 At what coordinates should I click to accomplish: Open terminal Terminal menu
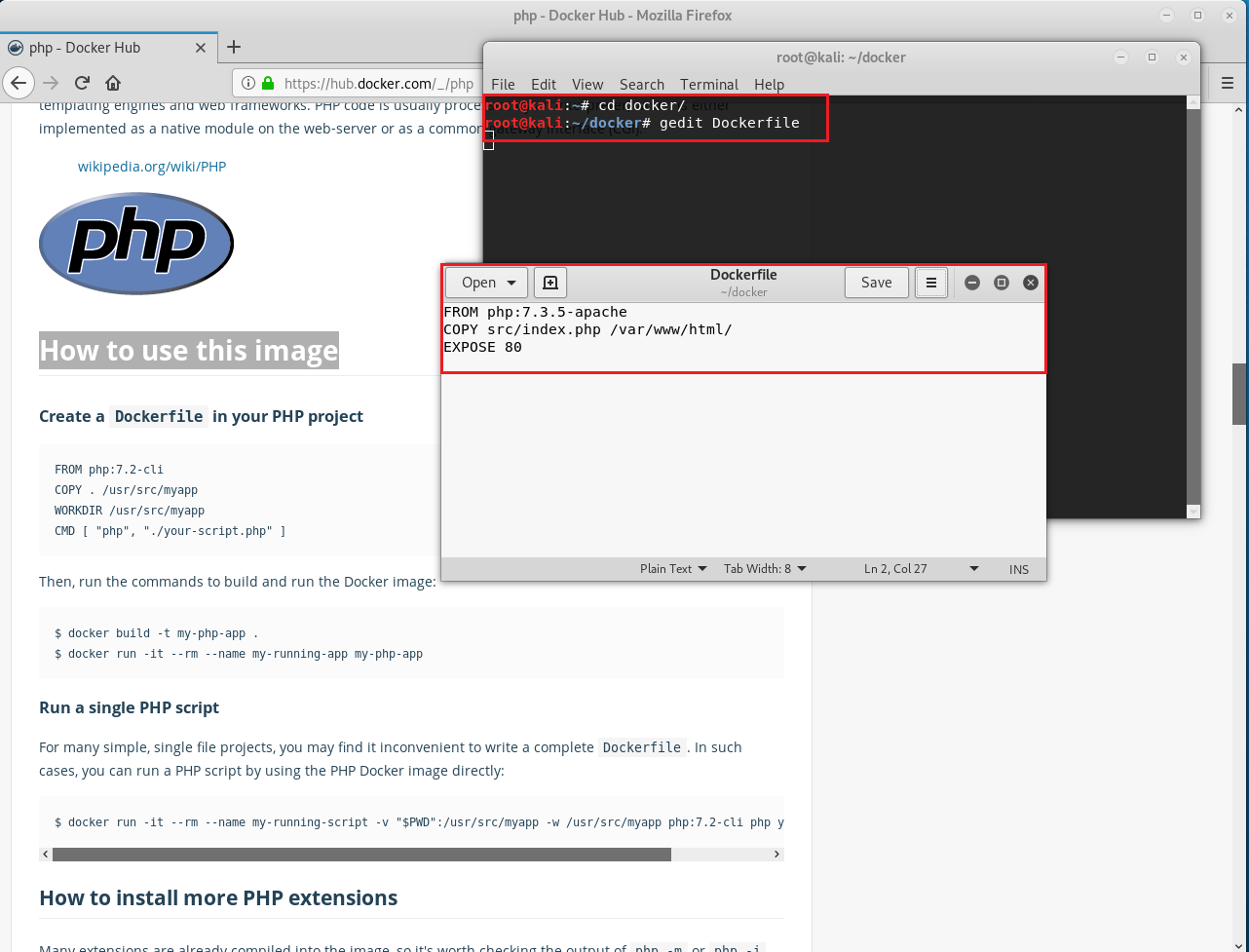click(709, 85)
